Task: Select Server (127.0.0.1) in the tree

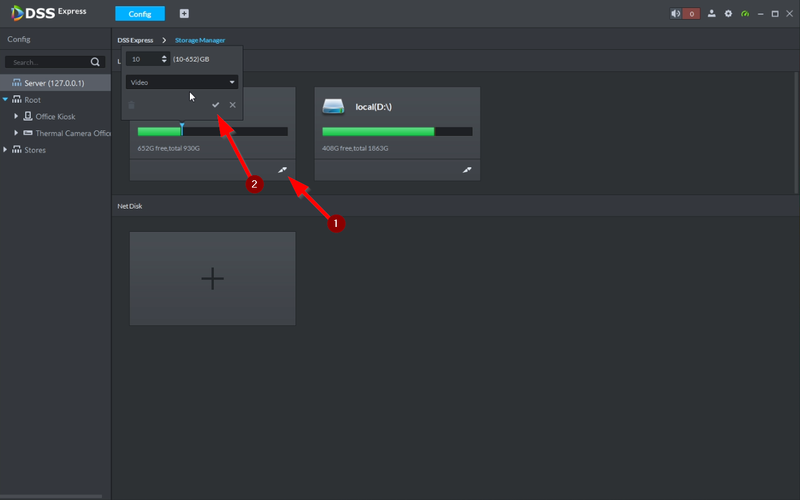Action: click(55, 83)
